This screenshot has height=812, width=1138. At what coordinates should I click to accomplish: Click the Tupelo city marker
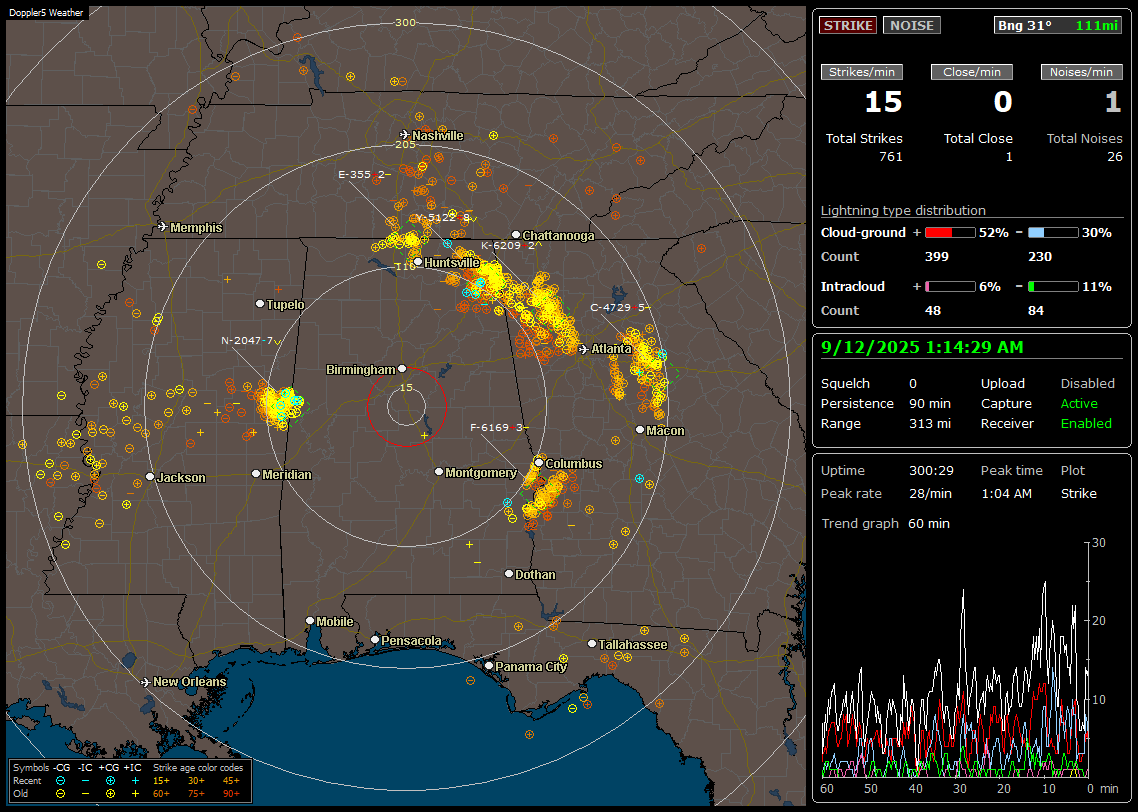pyautogui.click(x=260, y=304)
